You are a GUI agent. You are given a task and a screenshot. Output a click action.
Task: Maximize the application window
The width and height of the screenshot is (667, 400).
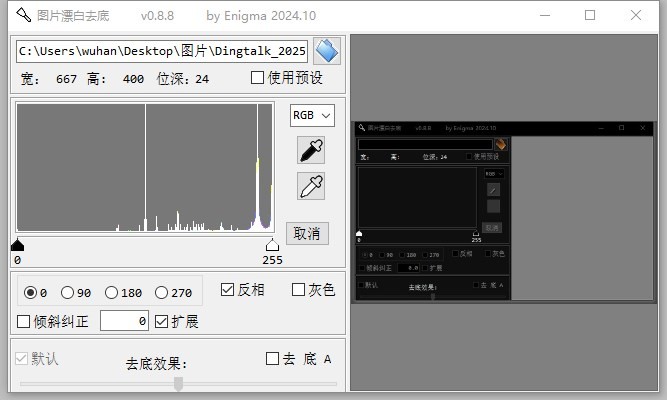(x=590, y=15)
